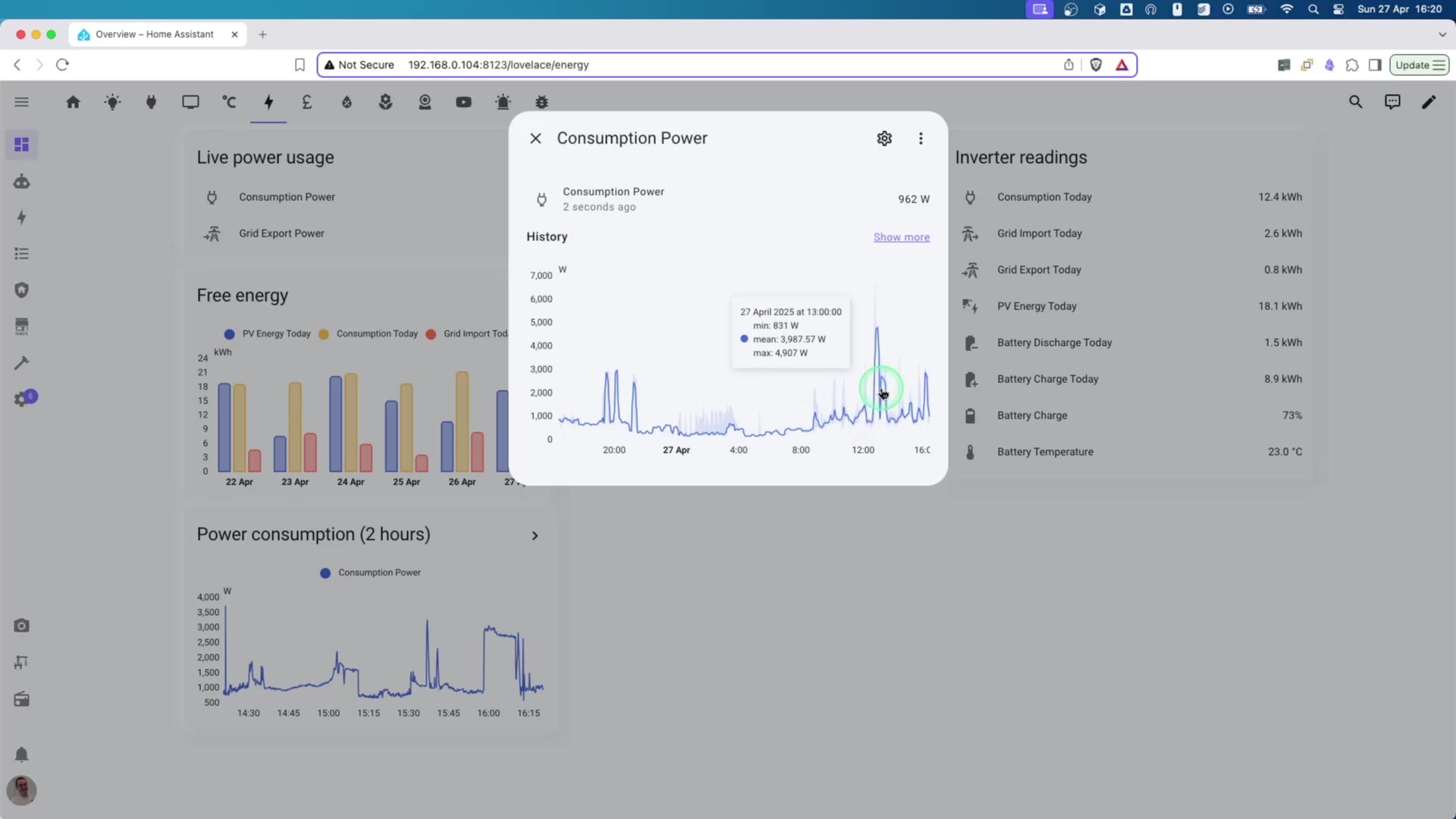Edit the dashboard with the pencil icon
Viewport: 1456px width, 819px height.
click(x=1429, y=101)
